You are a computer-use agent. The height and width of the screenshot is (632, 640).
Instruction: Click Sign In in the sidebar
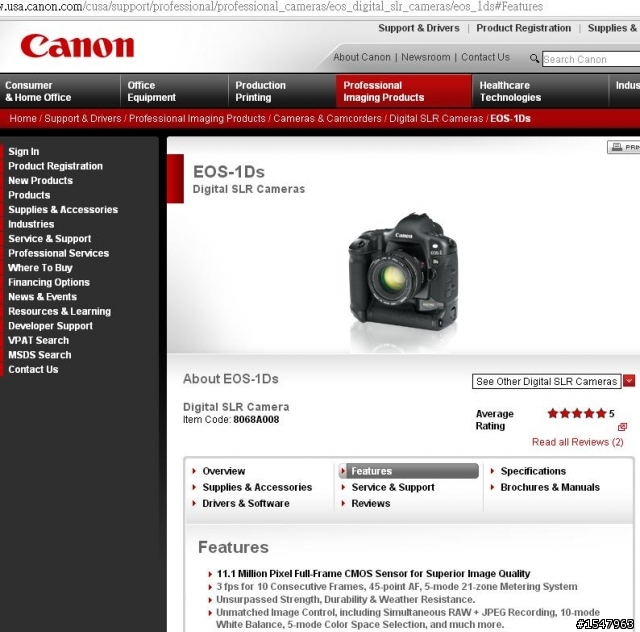(24, 151)
